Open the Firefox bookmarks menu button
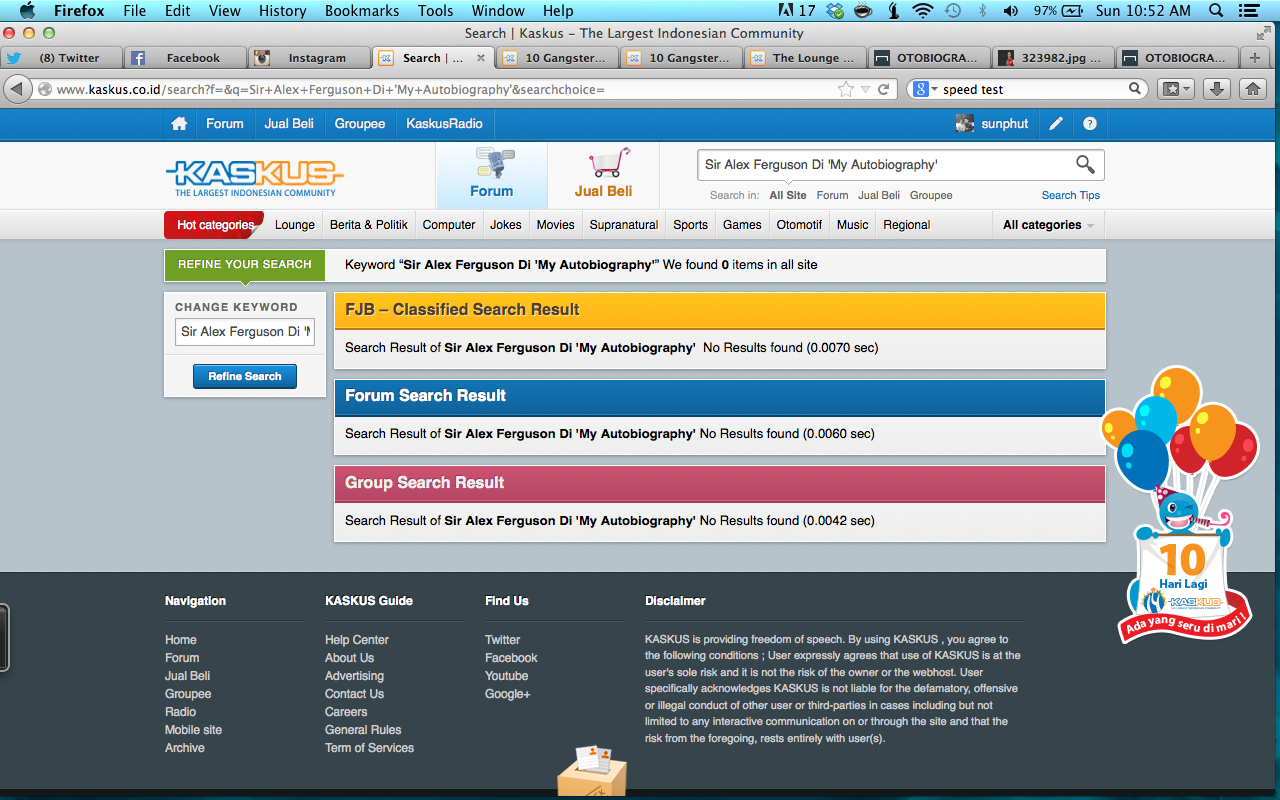Screen dimensions: 1280x800 tap(1175, 89)
